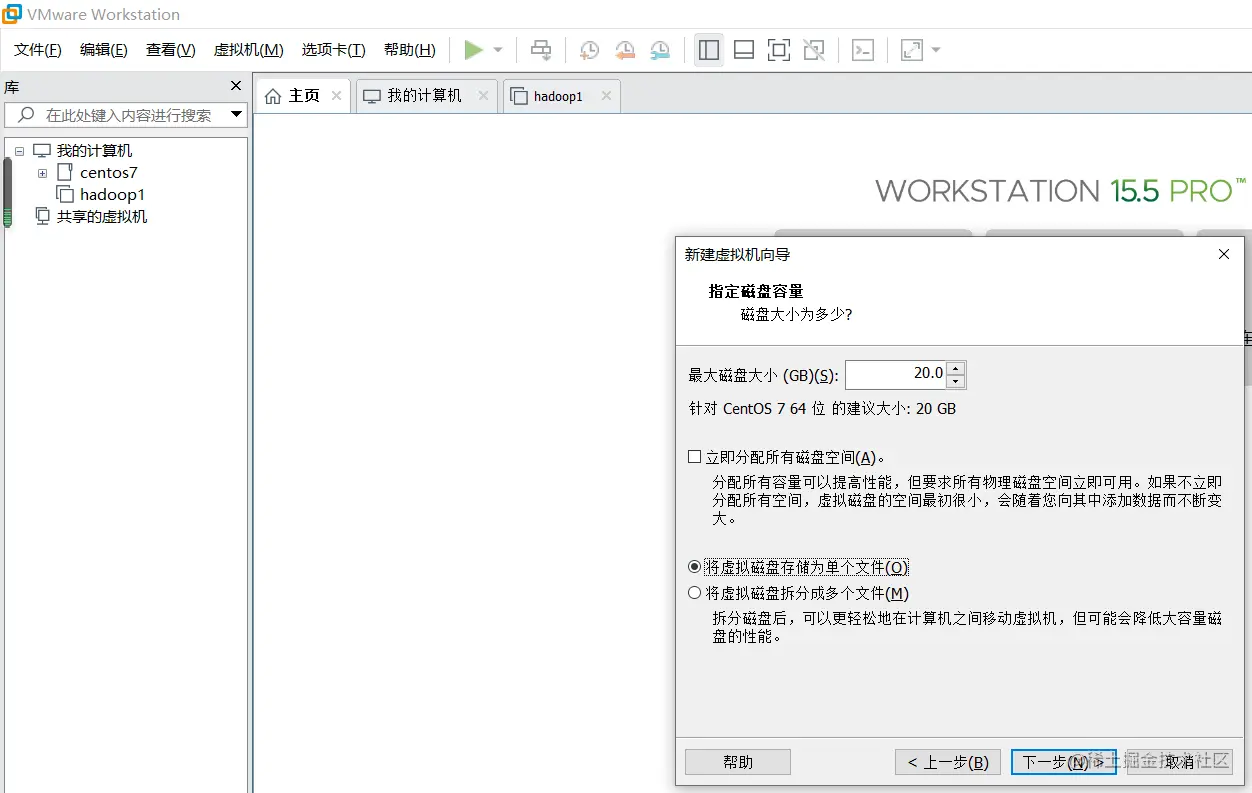This screenshot has width=1252, height=793.
Task: Click the 指定磁盘容量 heading text
Action: click(756, 291)
